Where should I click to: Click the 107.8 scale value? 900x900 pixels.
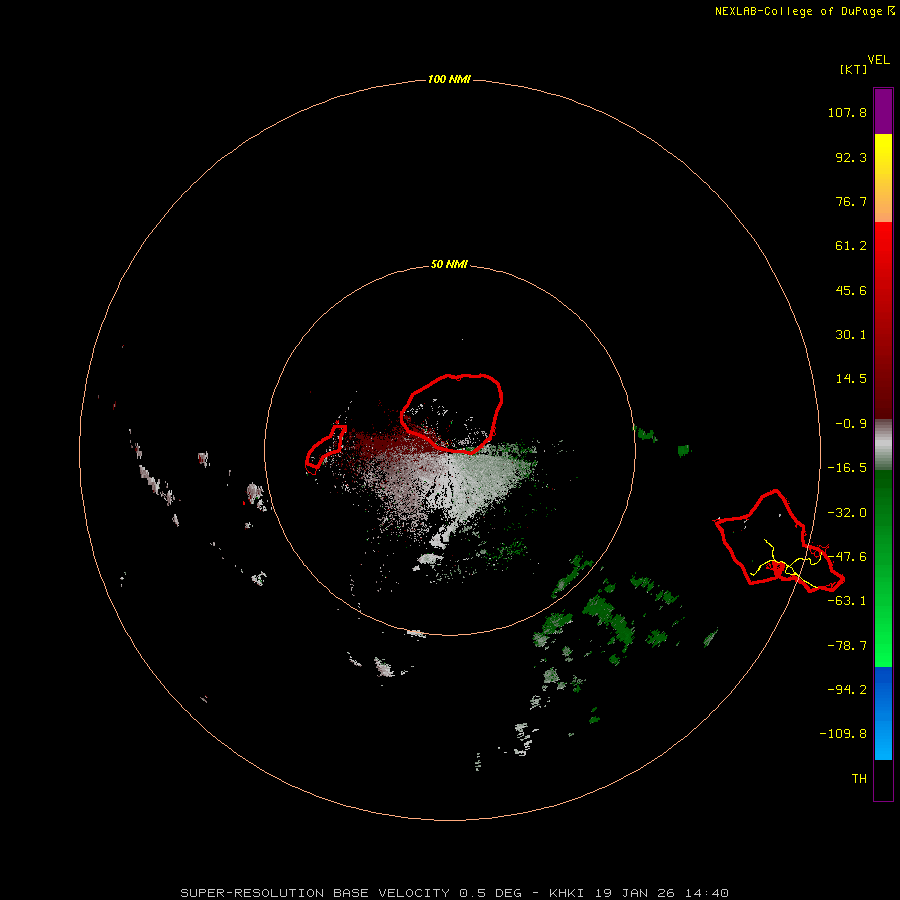847,112
